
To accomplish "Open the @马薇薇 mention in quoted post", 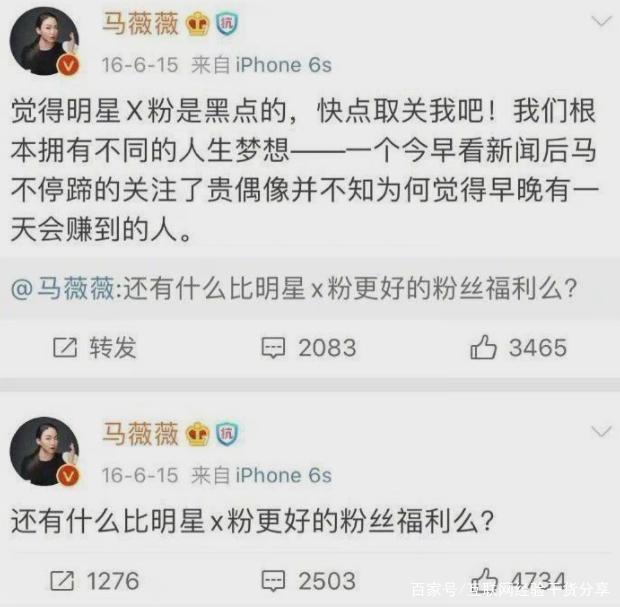I will point(63,289).
